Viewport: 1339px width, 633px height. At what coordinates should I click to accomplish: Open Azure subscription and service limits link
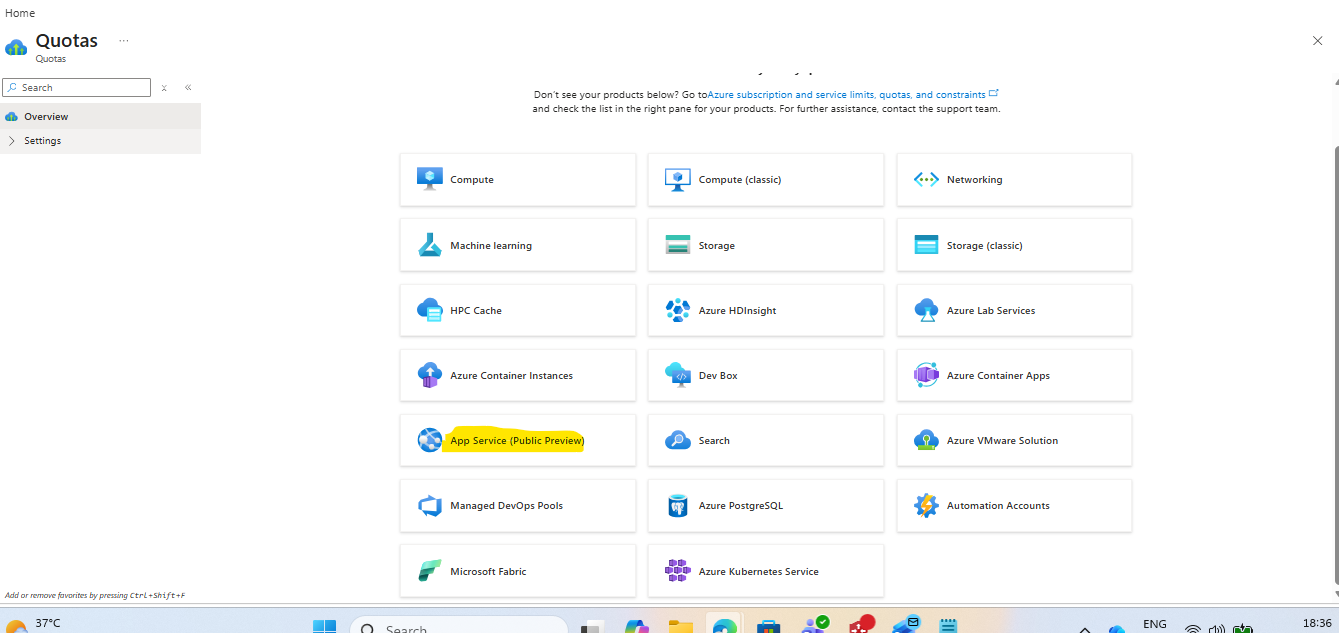click(x=853, y=95)
